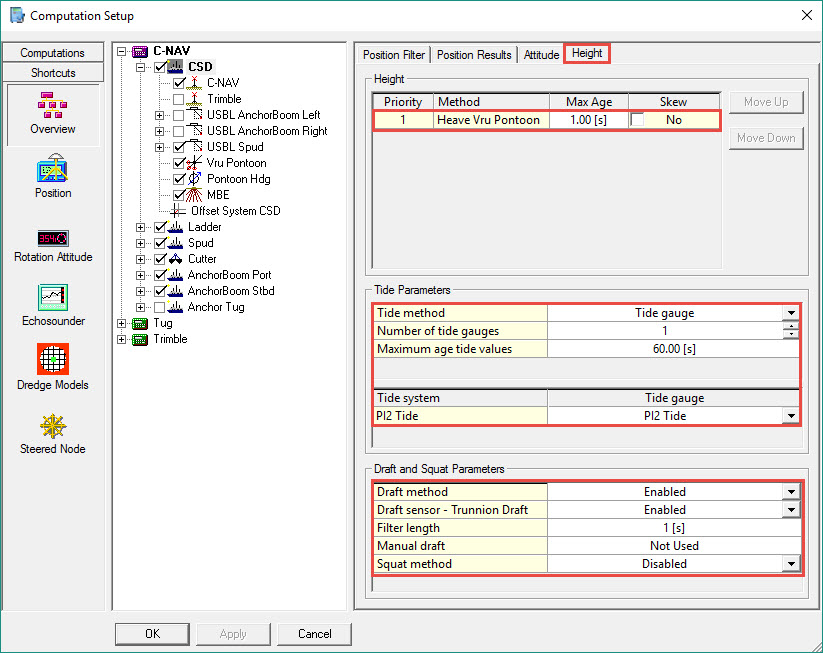Check the Anchor Tug checkbox
This screenshot has height=653, width=823.
click(x=161, y=307)
